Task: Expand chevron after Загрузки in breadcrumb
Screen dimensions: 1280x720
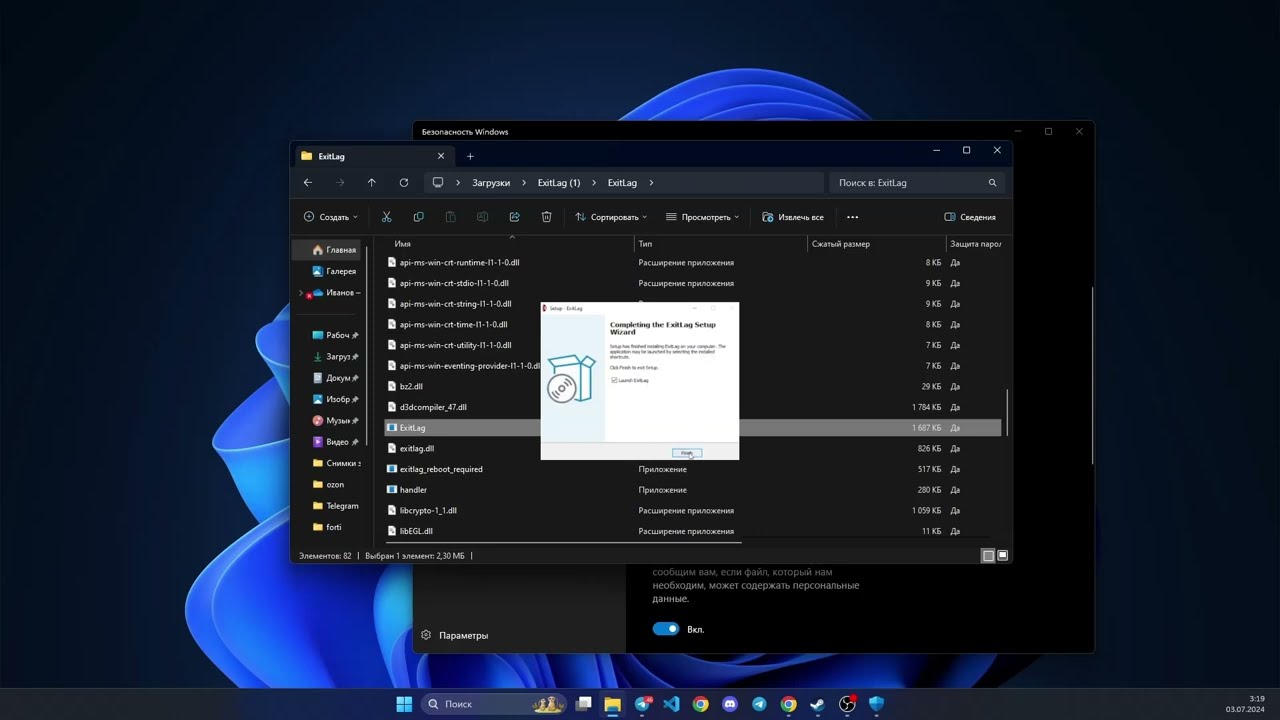Action: coord(524,183)
